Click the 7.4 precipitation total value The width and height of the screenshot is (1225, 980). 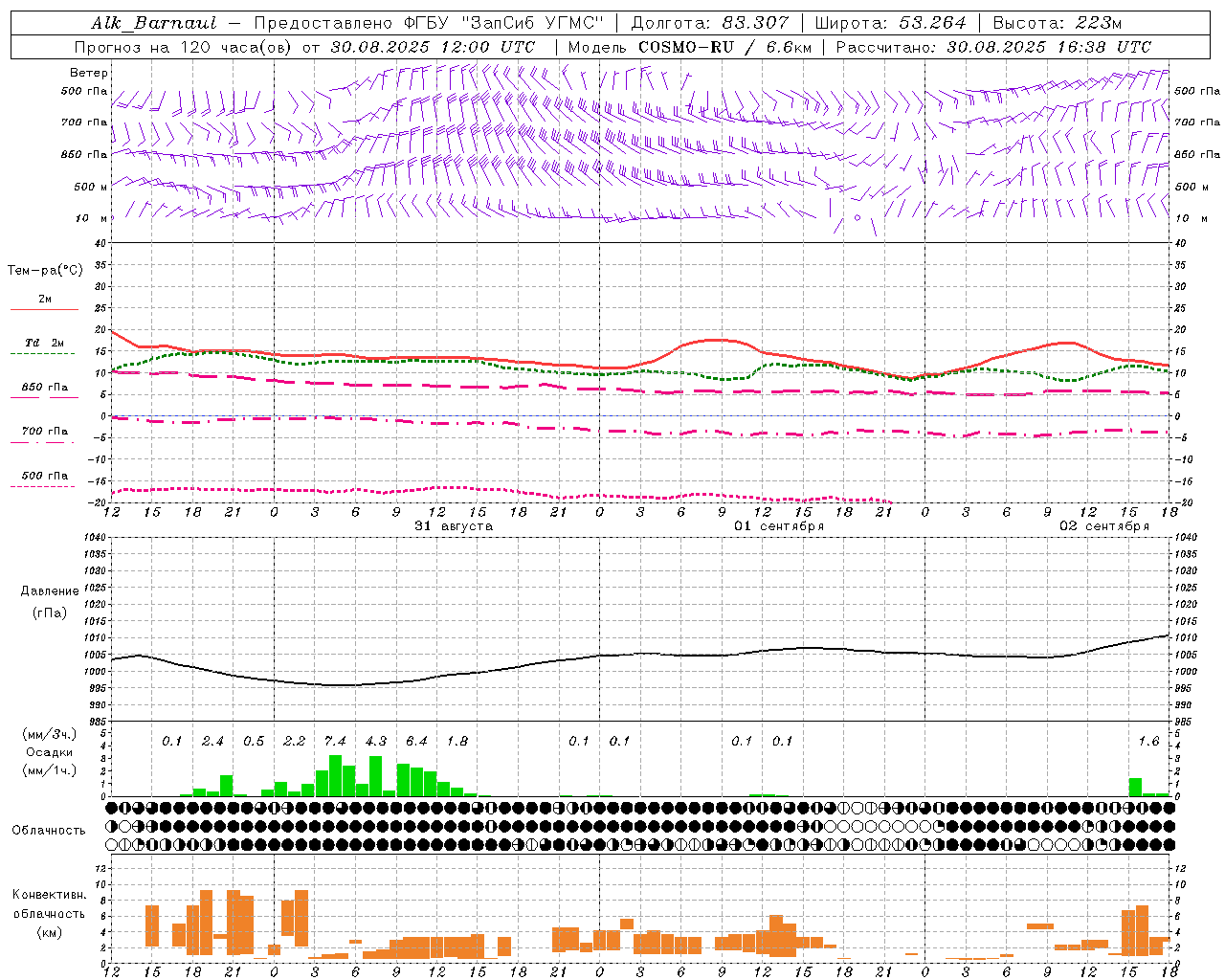(x=335, y=741)
